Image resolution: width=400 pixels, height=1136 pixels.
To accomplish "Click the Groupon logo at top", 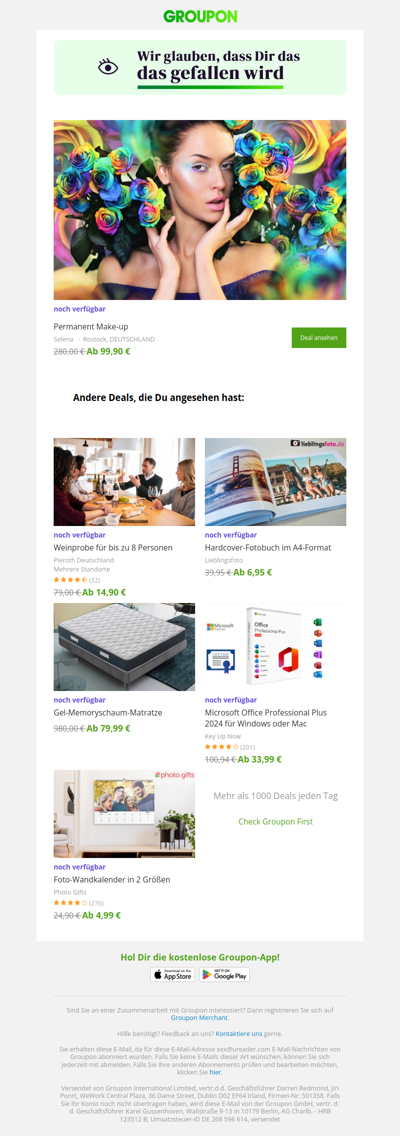I will (x=200, y=16).
